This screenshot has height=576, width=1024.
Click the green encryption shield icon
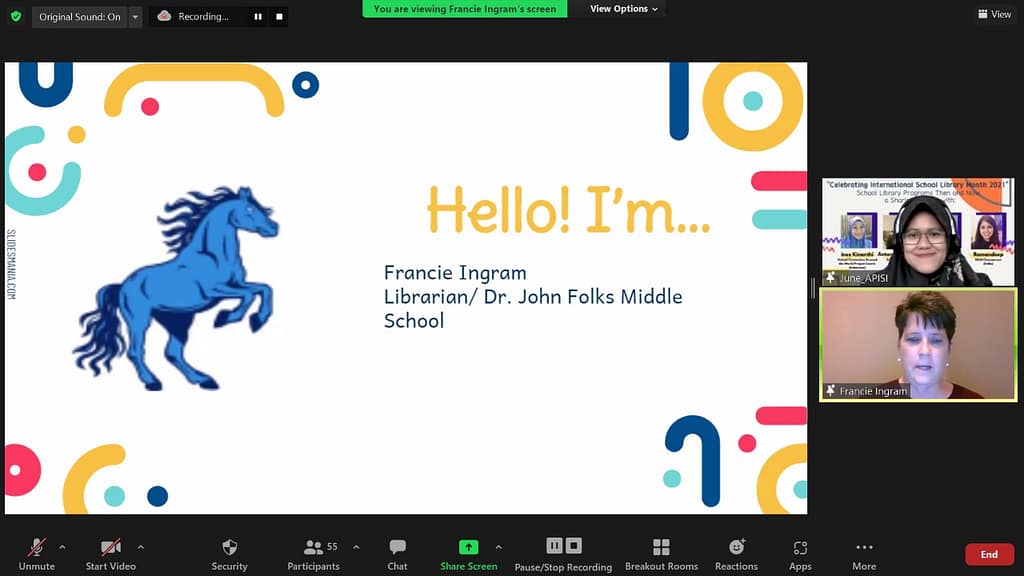click(15, 16)
